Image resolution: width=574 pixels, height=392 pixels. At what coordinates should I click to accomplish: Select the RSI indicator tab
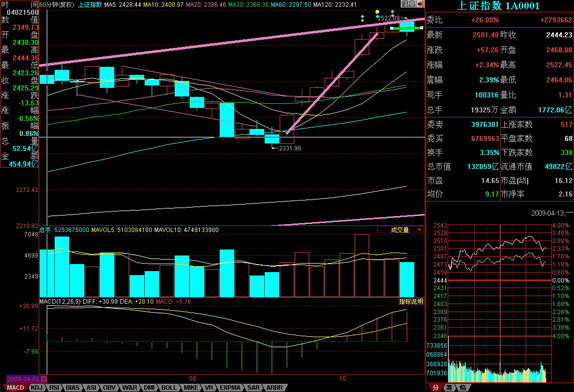click(55, 388)
